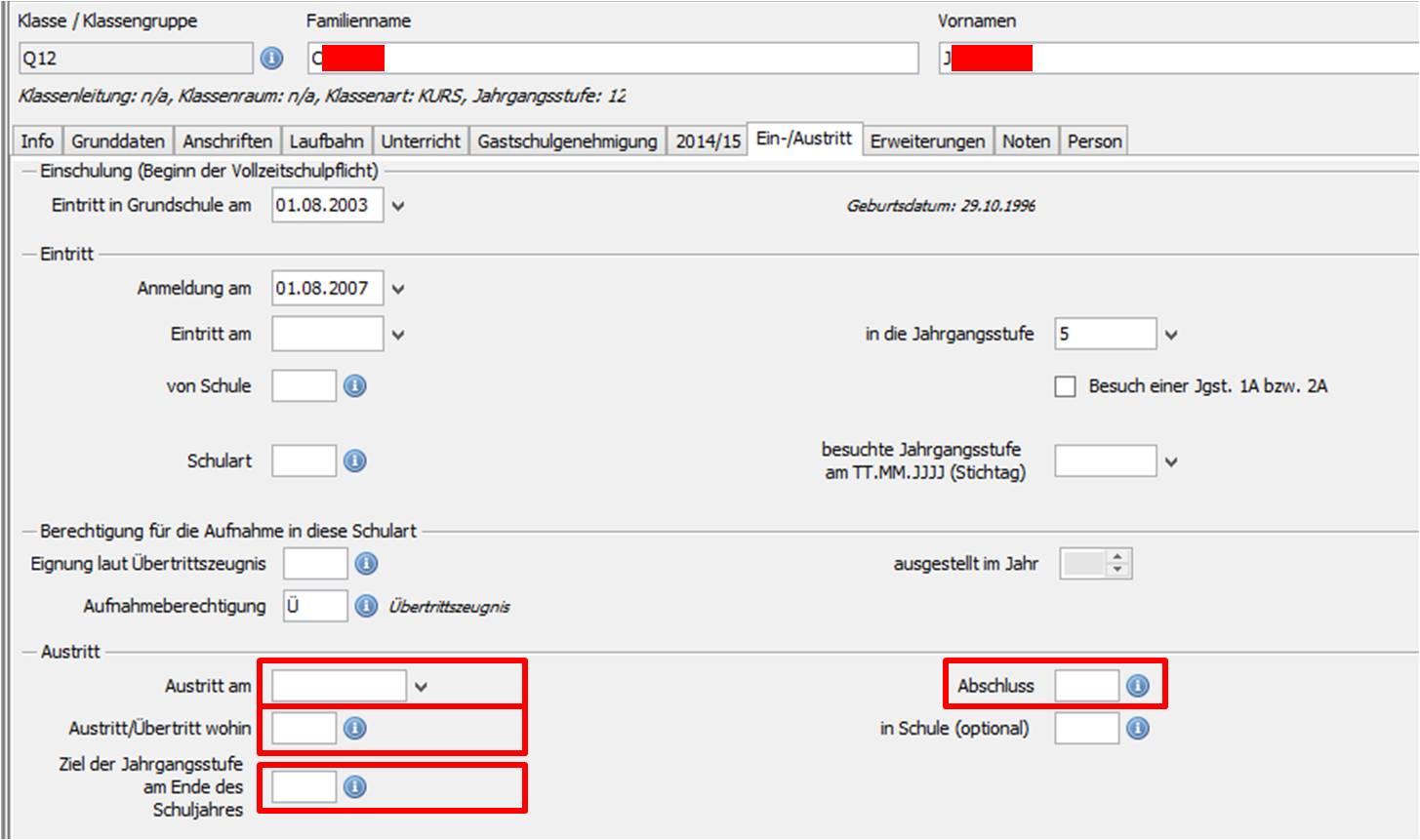Open the Laufbahn tab
This screenshot has width=1420, height=840.
click(326, 140)
